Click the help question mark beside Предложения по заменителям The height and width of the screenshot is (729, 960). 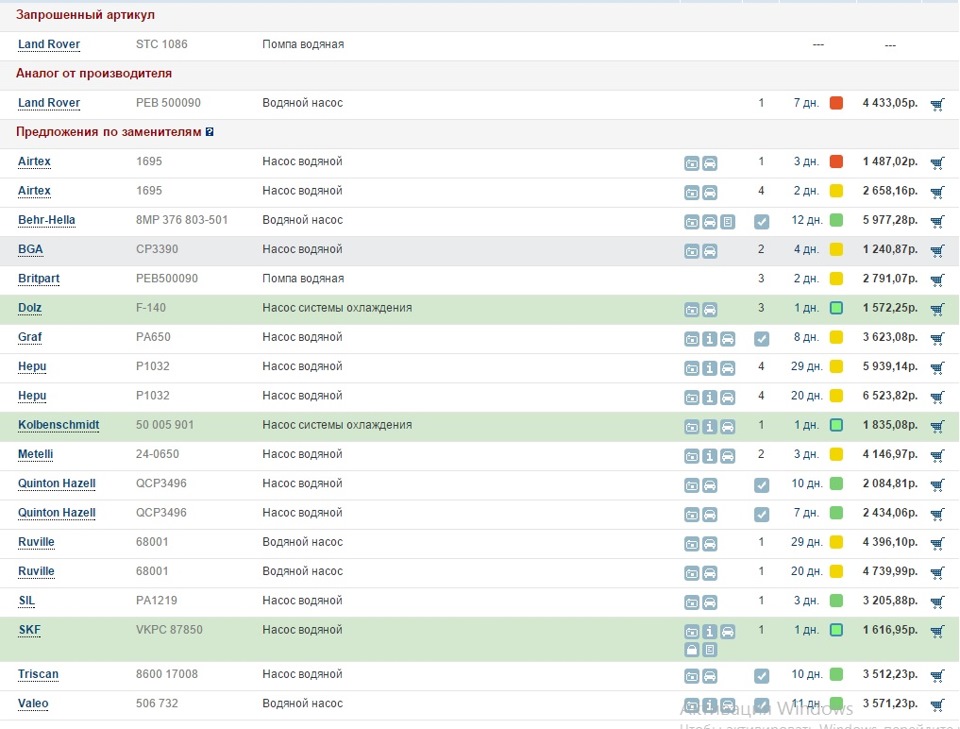coord(209,132)
